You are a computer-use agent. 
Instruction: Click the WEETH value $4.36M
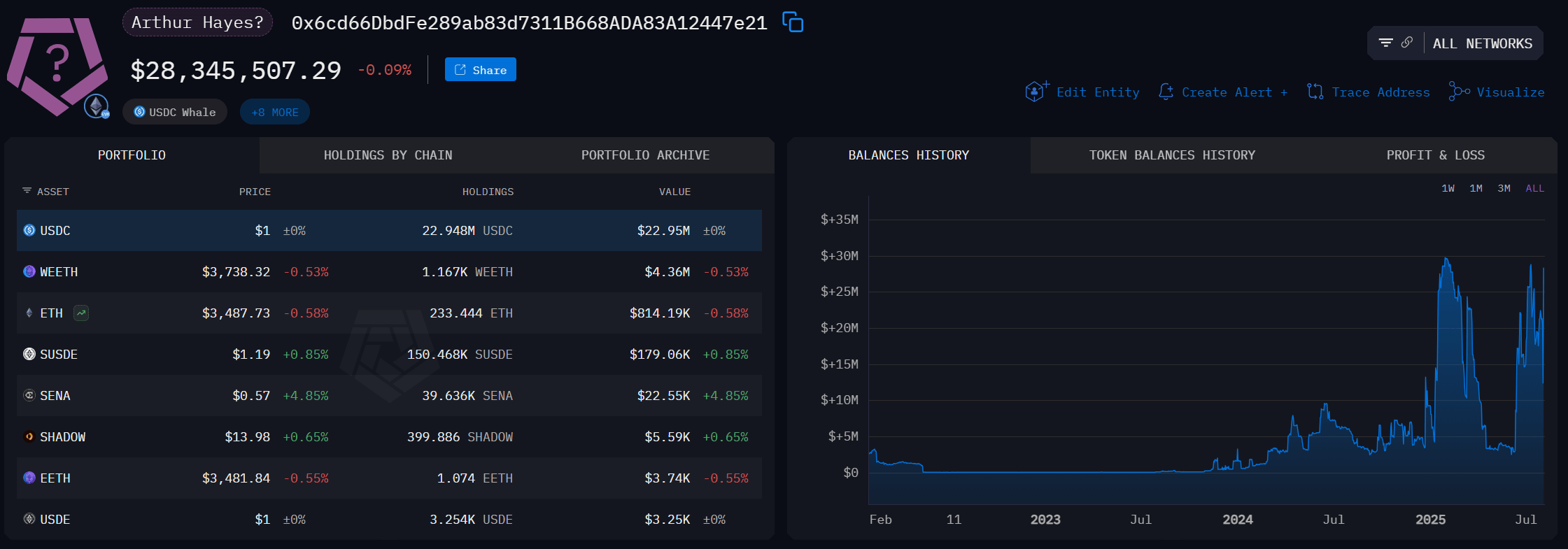click(667, 272)
